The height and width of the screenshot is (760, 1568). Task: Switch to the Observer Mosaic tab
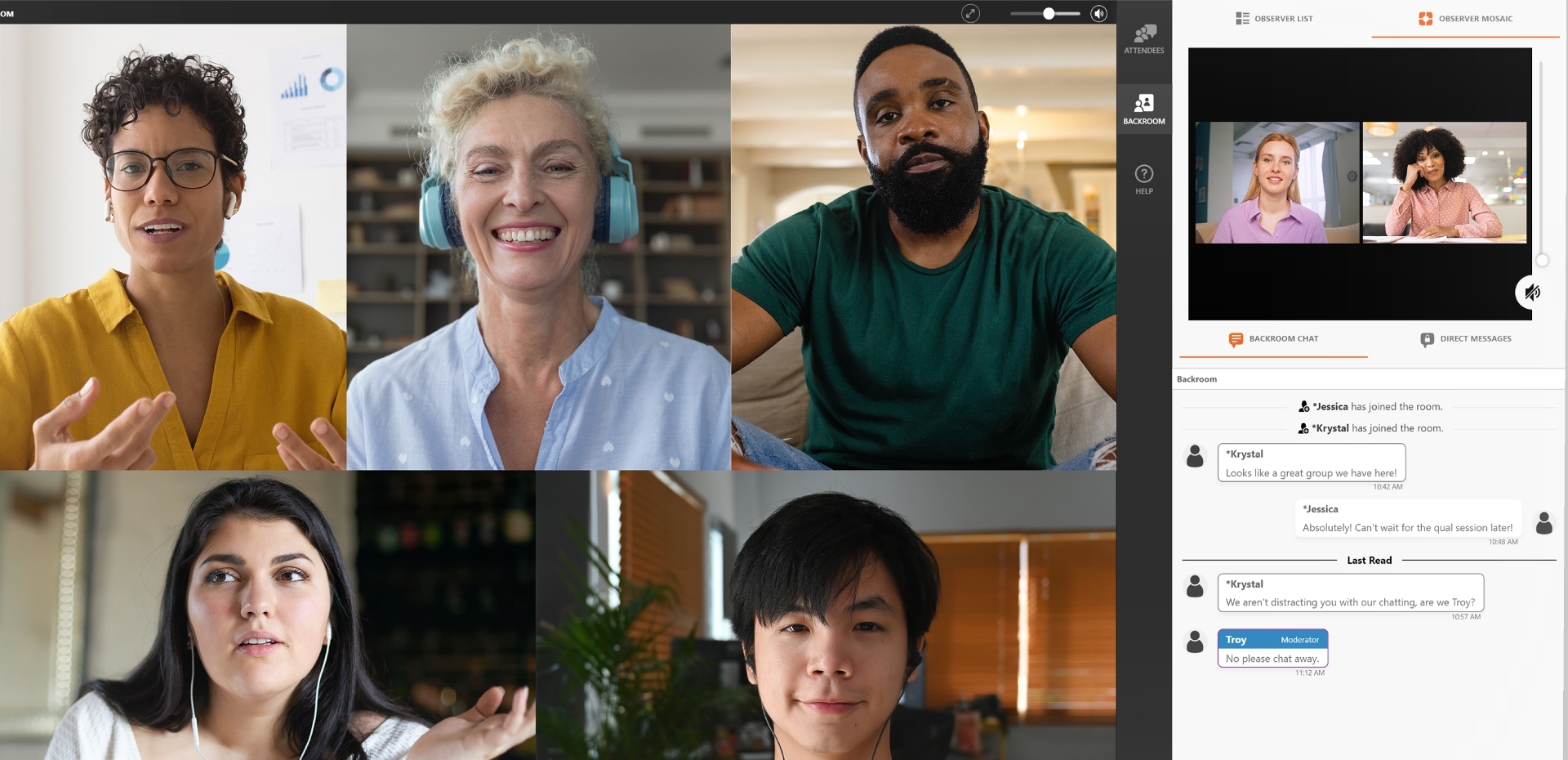click(1466, 18)
